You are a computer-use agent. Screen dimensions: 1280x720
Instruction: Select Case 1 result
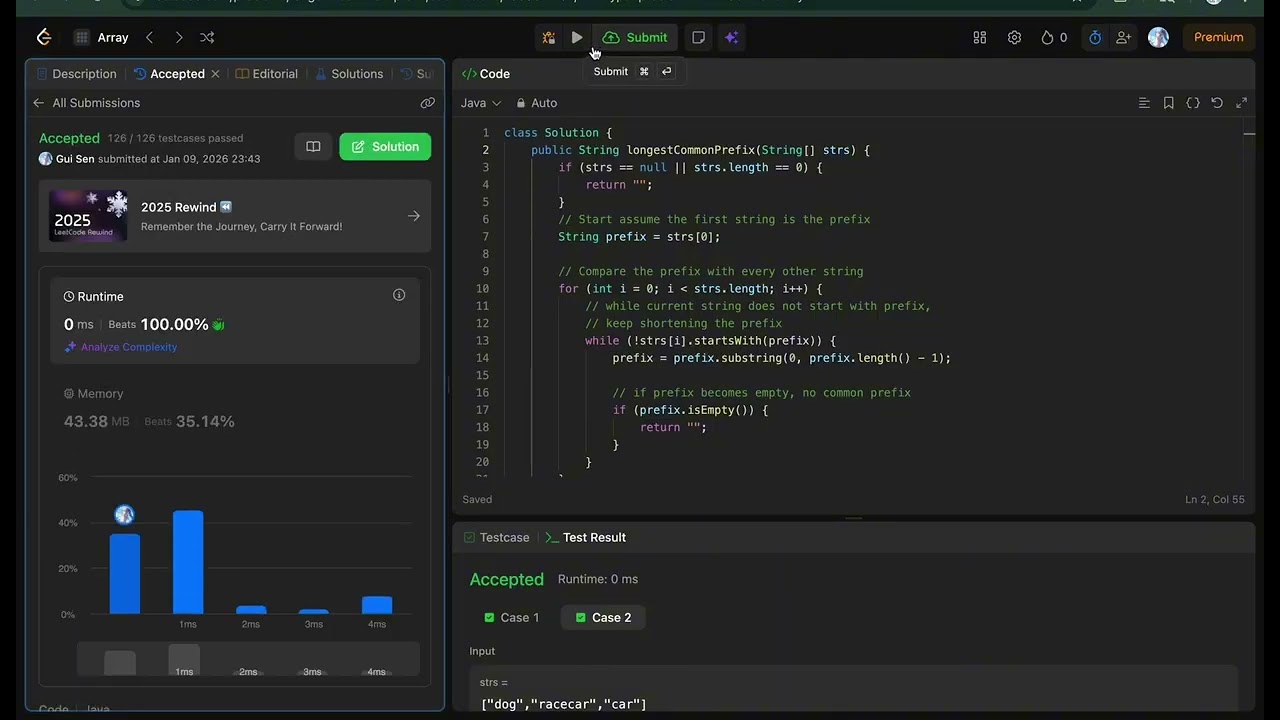(511, 617)
